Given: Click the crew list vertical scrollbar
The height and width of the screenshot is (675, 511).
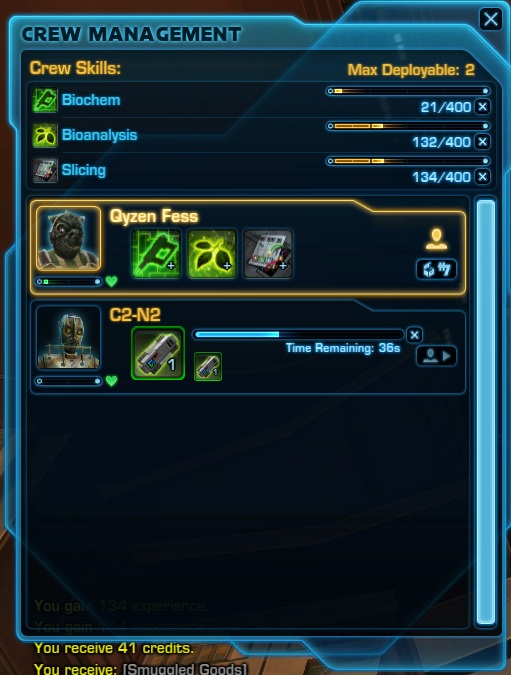Looking at the screenshot, I should [486, 412].
